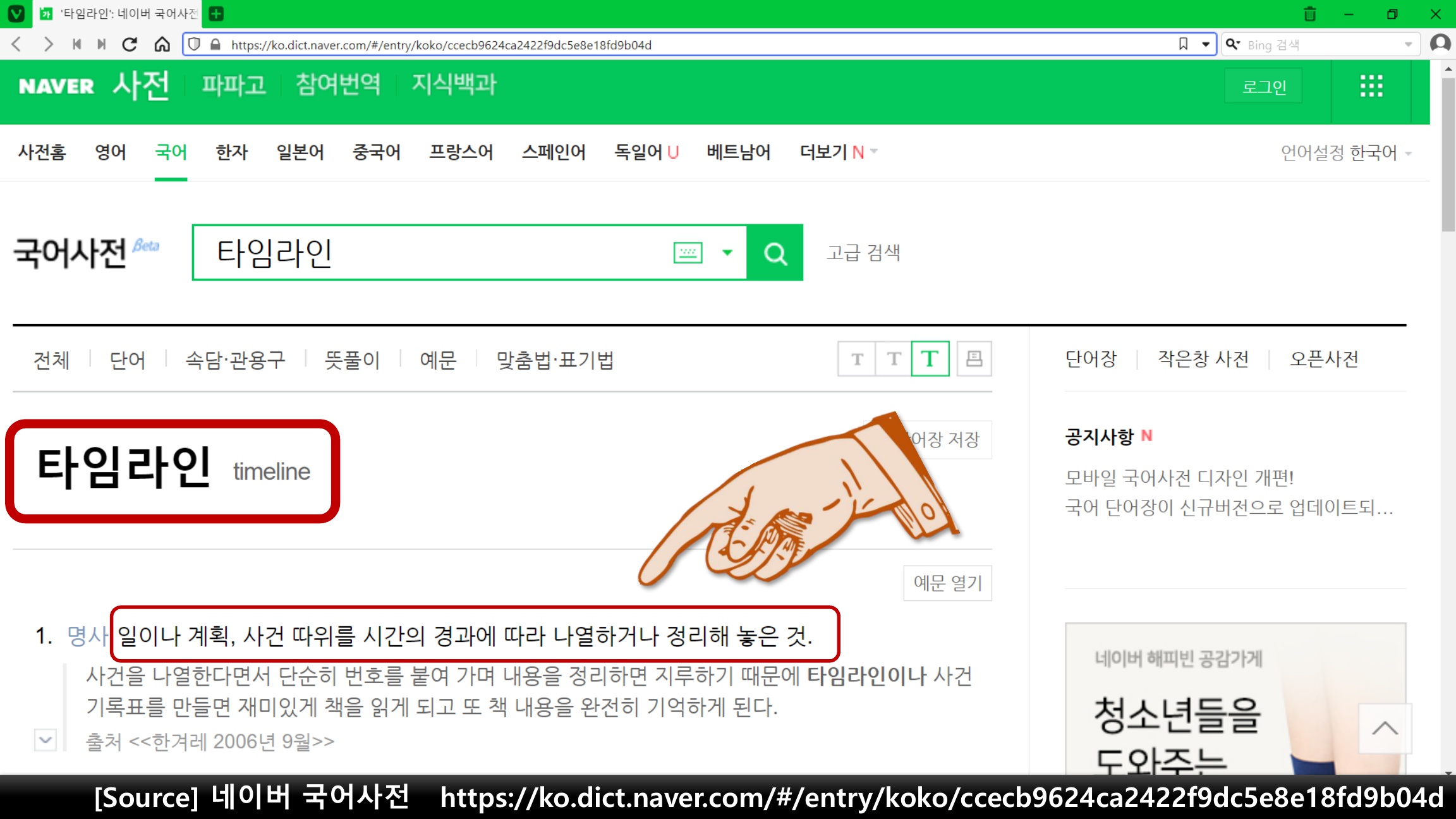Show site security lock info
Screen dimensions: 1456x819
[x=215, y=44]
